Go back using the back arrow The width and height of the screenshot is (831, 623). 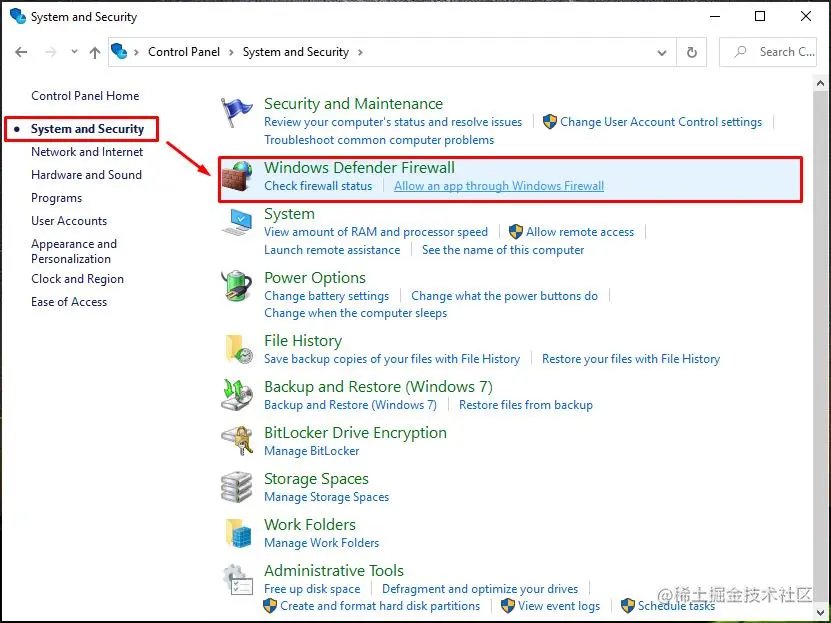pyautogui.click(x=21, y=52)
